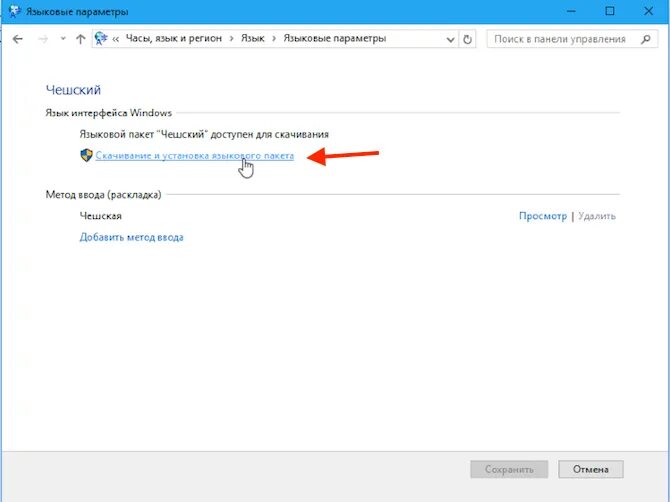Navigate to 'Язык' breadcrumb
Viewport: 670px width, 502px height.
click(253, 38)
